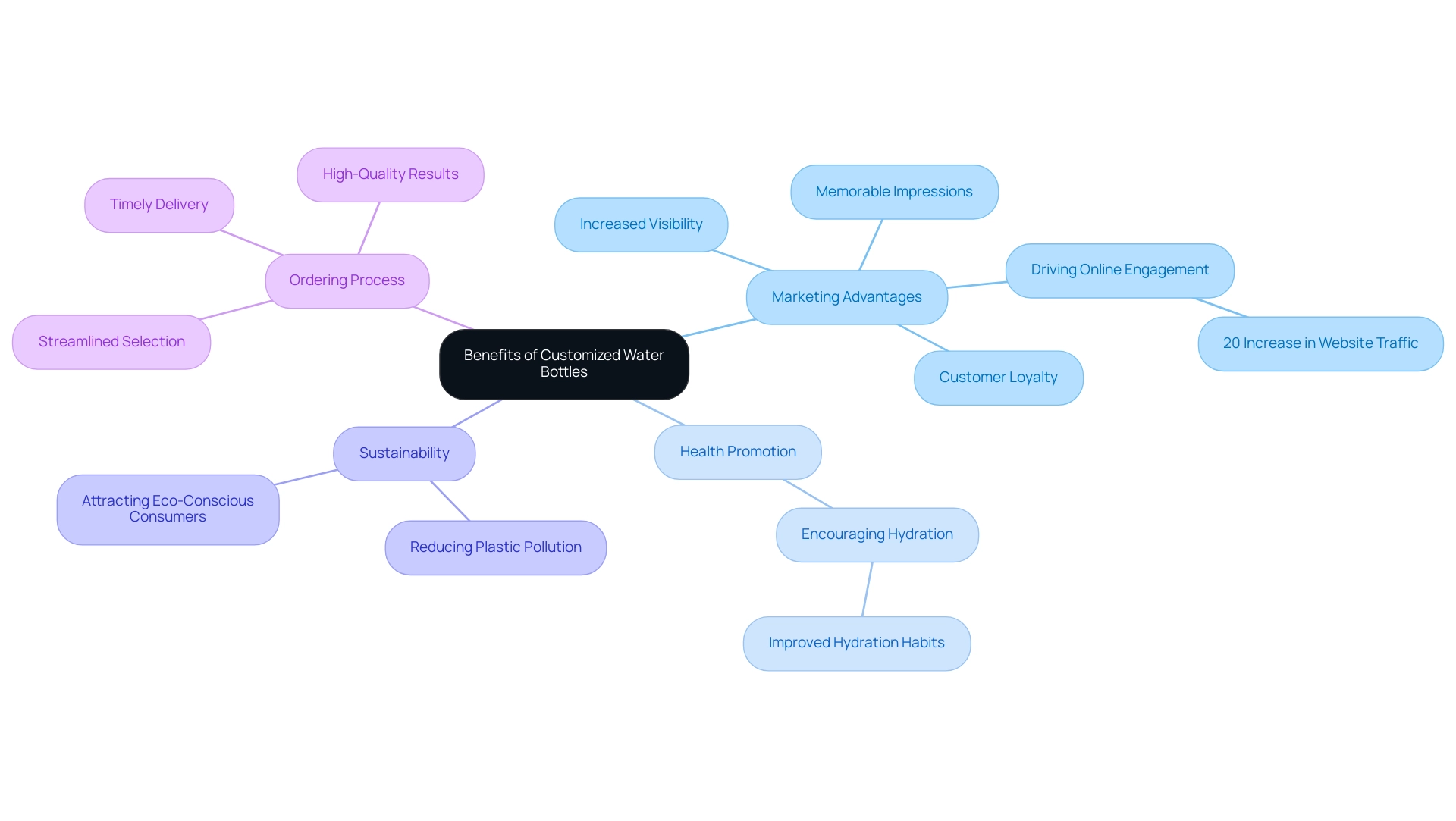Expand the Health Promotion subtree
This screenshot has height=821, width=1456.
[737, 451]
